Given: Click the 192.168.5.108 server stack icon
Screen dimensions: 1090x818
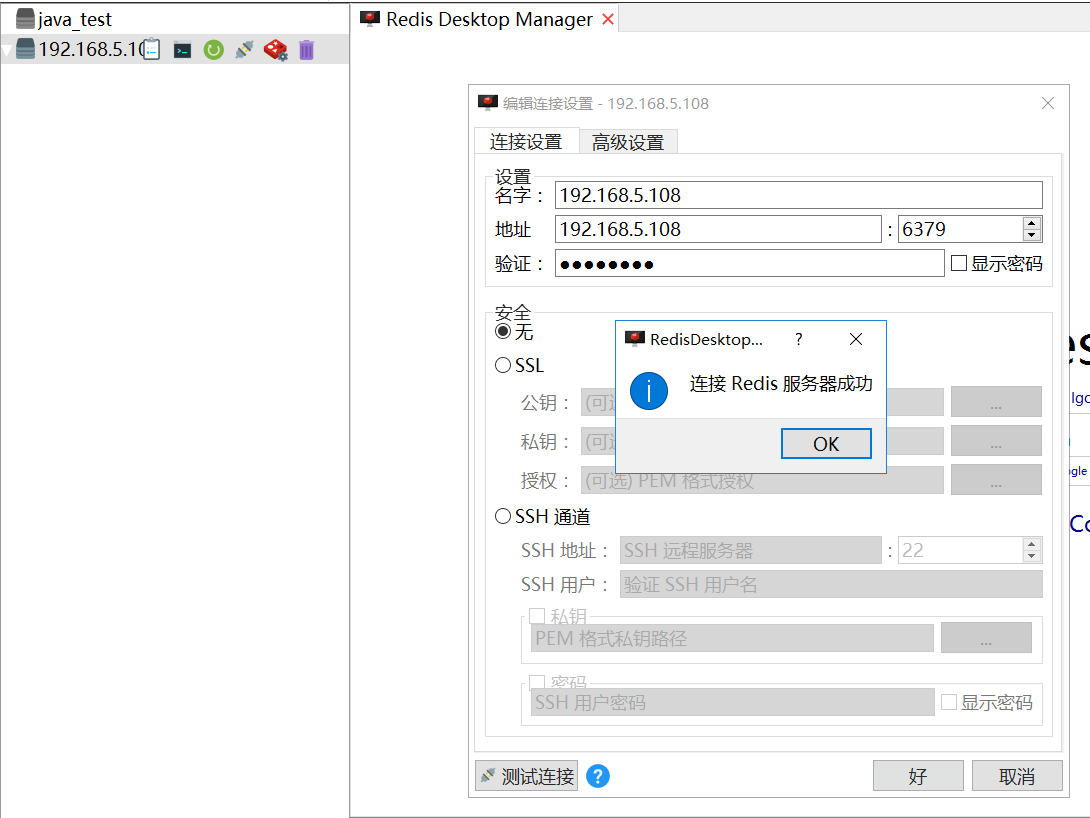Looking at the screenshot, I should (25, 49).
